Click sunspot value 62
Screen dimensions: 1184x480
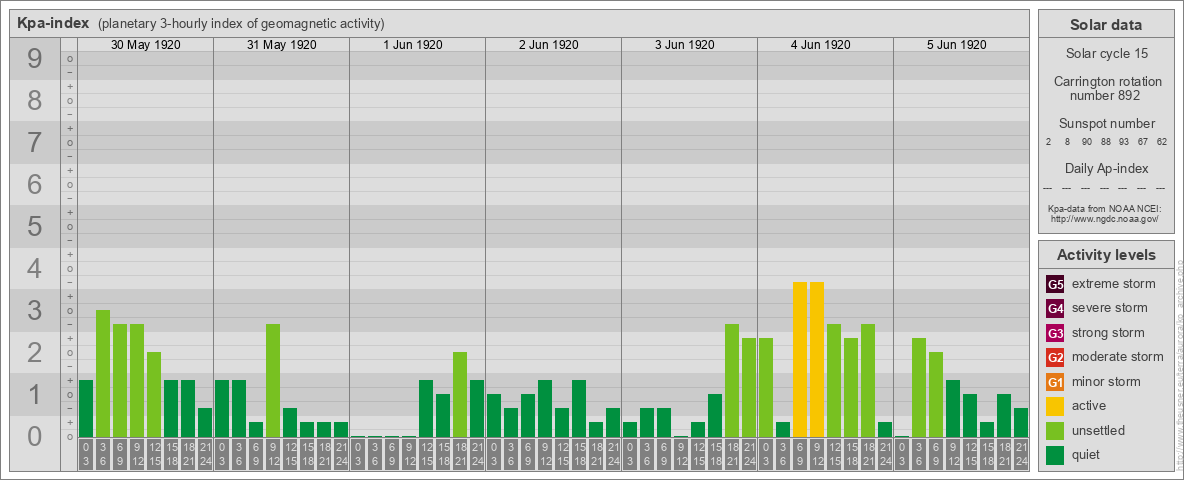point(1162,142)
